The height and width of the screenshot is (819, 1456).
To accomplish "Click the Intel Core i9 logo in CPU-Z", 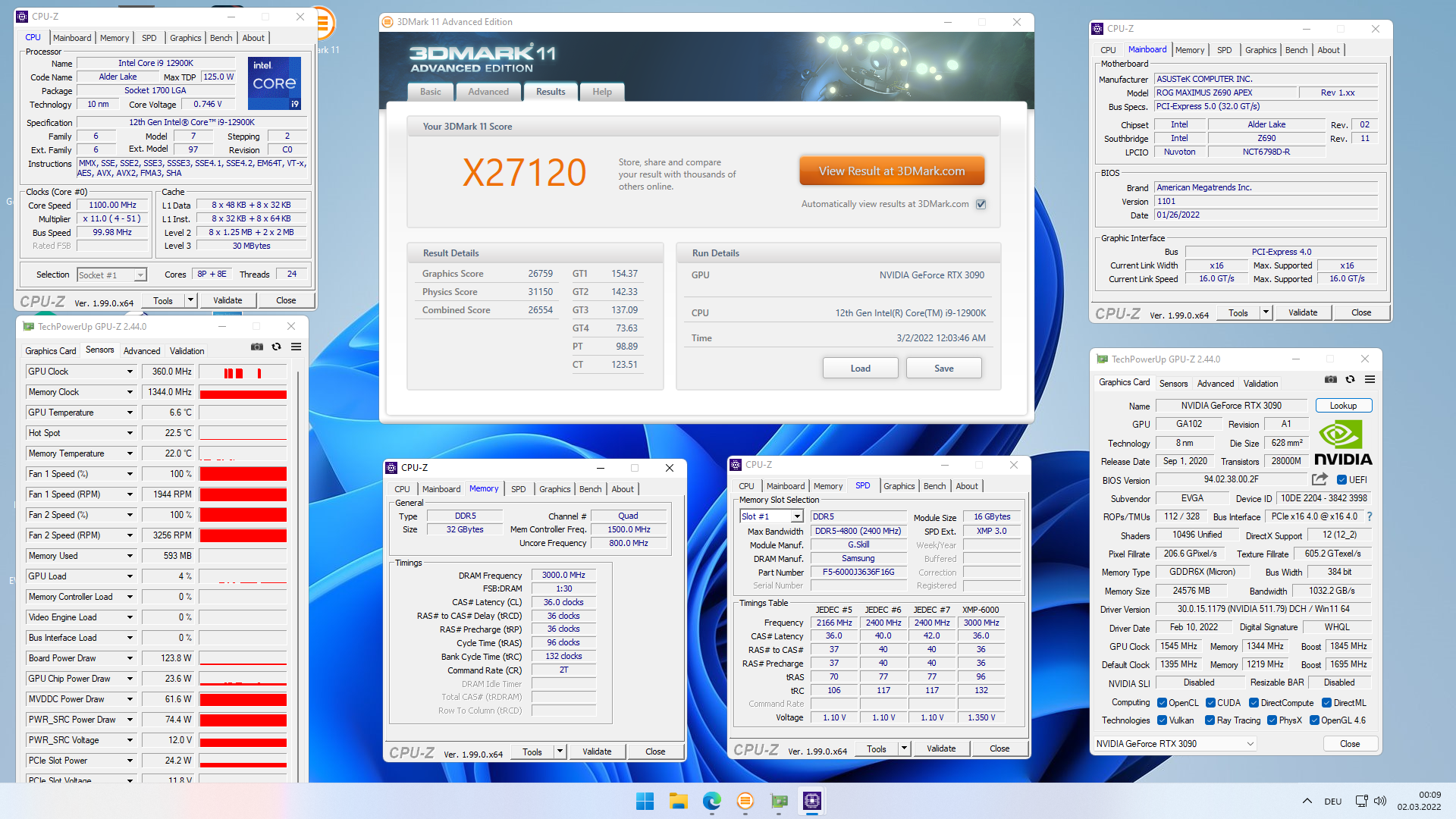I will pyautogui.click(x=275, y=83).
